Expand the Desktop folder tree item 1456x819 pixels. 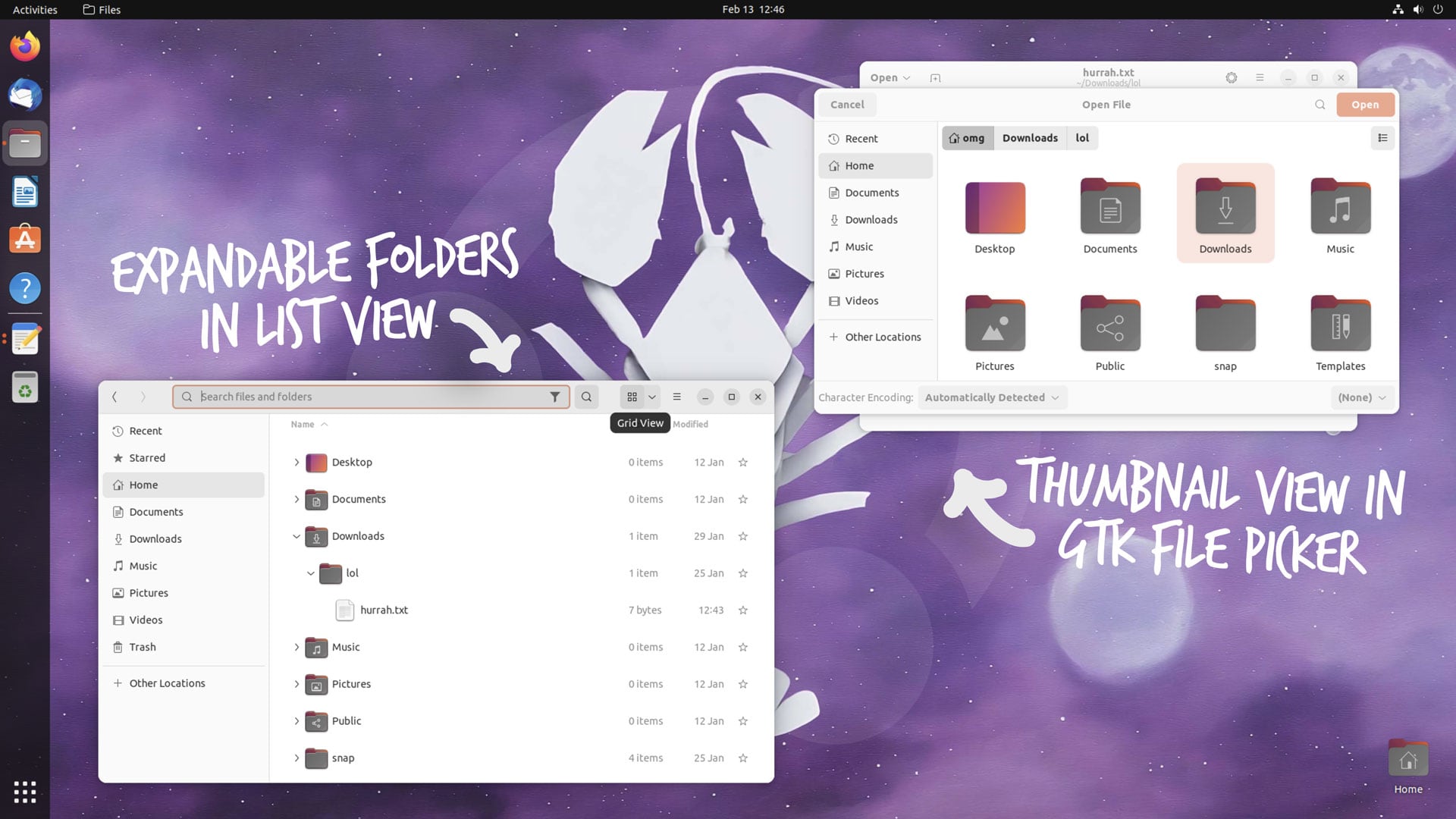tap(296, 462)
